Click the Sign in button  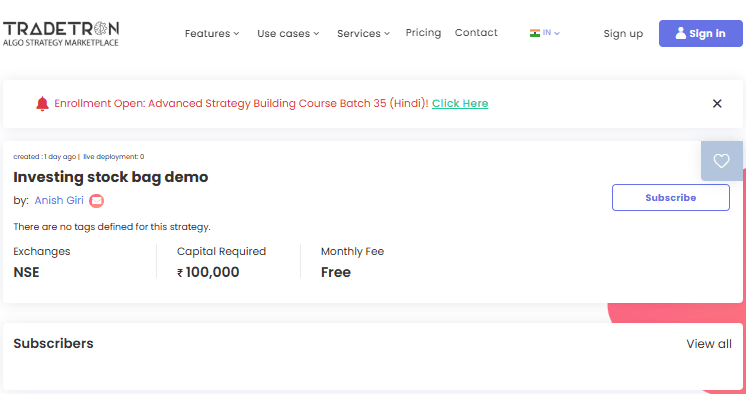[x=700, y=33]
